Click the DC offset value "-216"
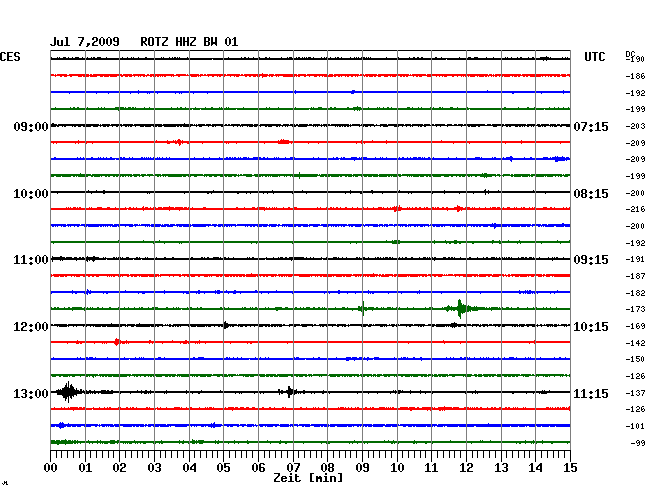 pos(635,209)
